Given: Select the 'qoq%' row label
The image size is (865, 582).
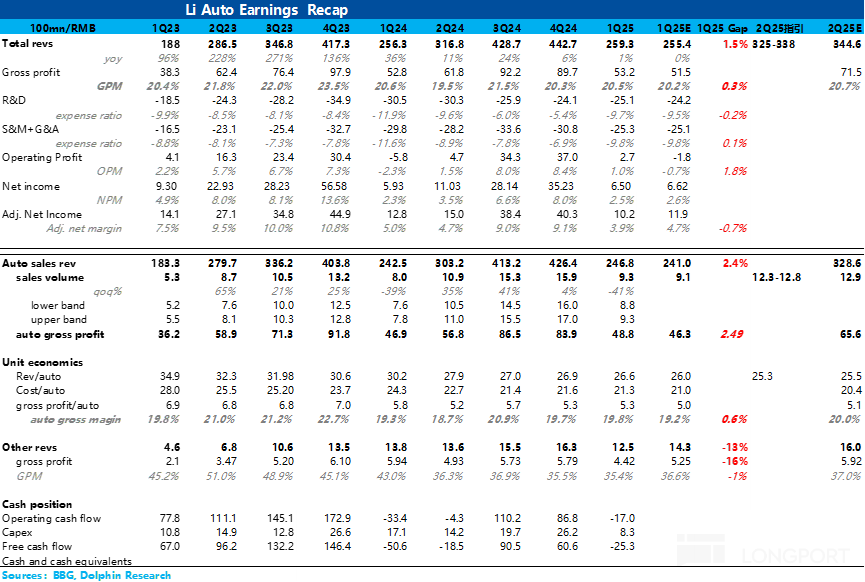Looking at the screenshot, I should point(107,291).
